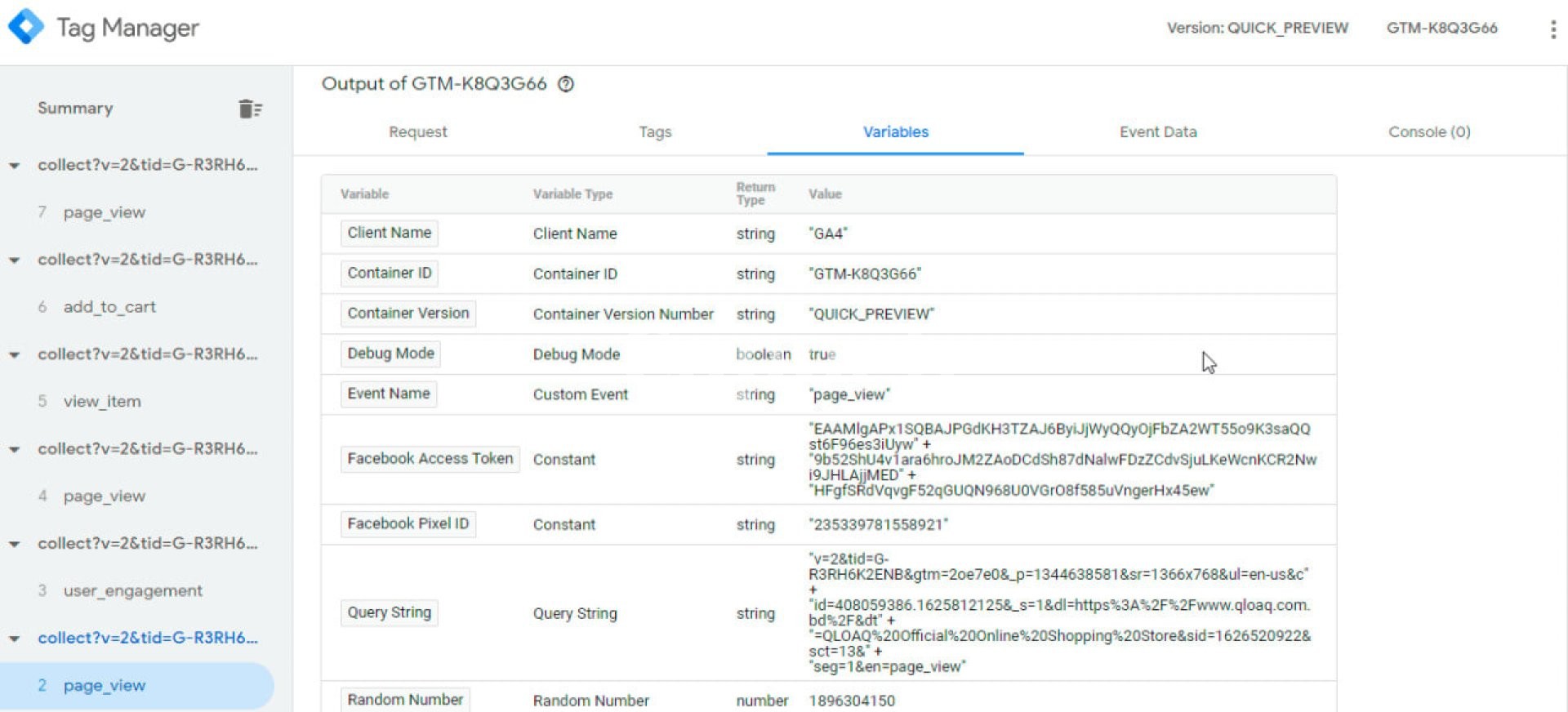Collapse the collect request above add_to_cart
Viewport: 1568px width, 712px height.
pos(15,260)
